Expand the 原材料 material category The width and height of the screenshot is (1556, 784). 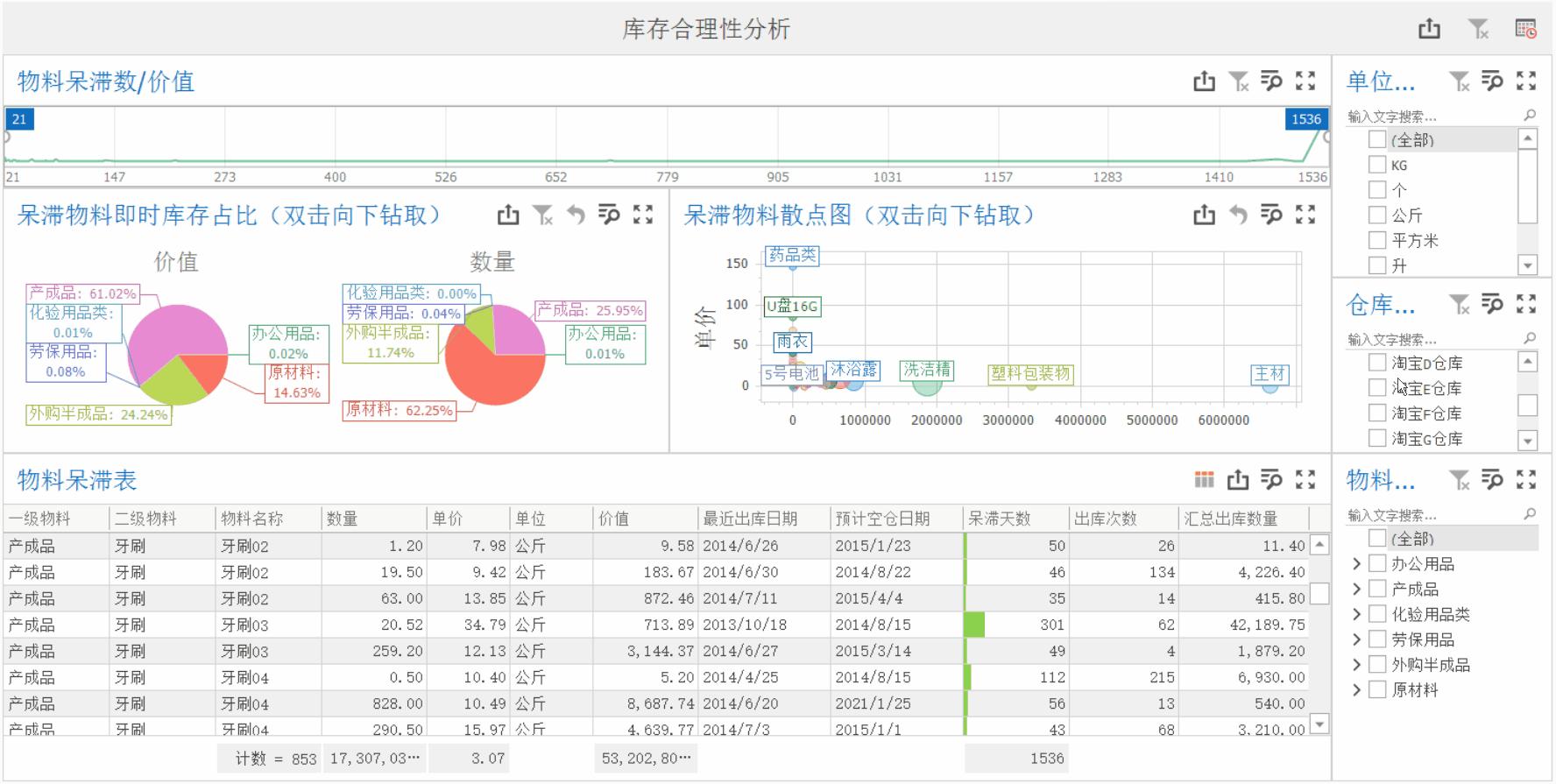click(1356, 690)
